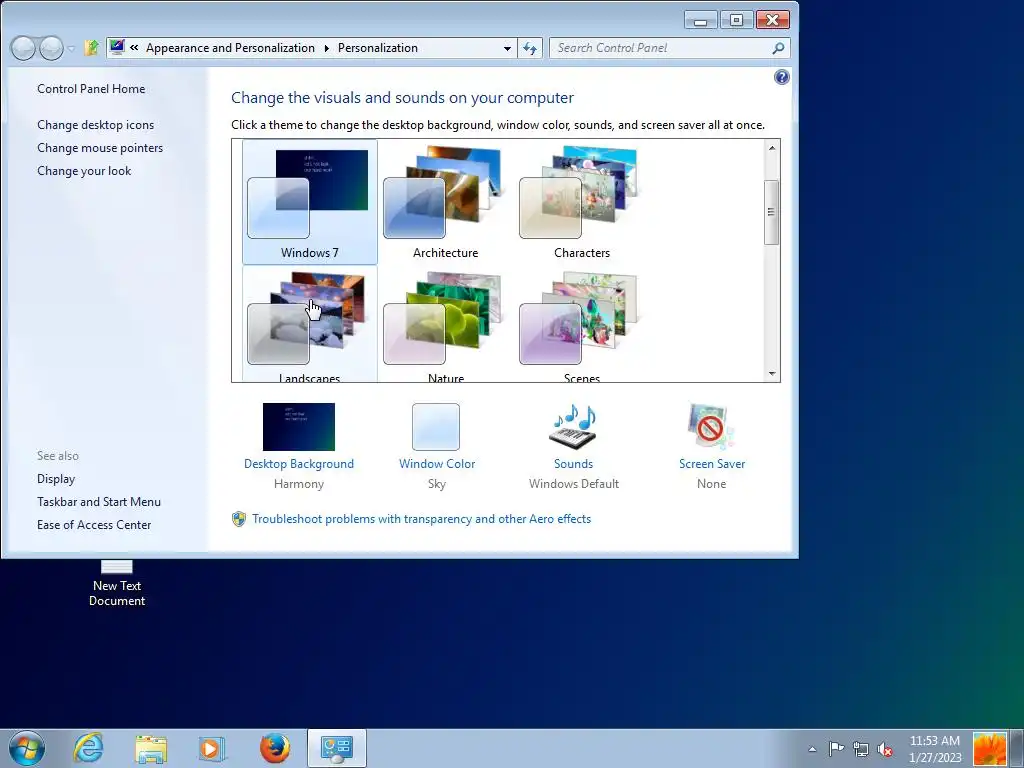Apply the Scenes theme
Viewport: 1024px width, 768px height.
581,324
